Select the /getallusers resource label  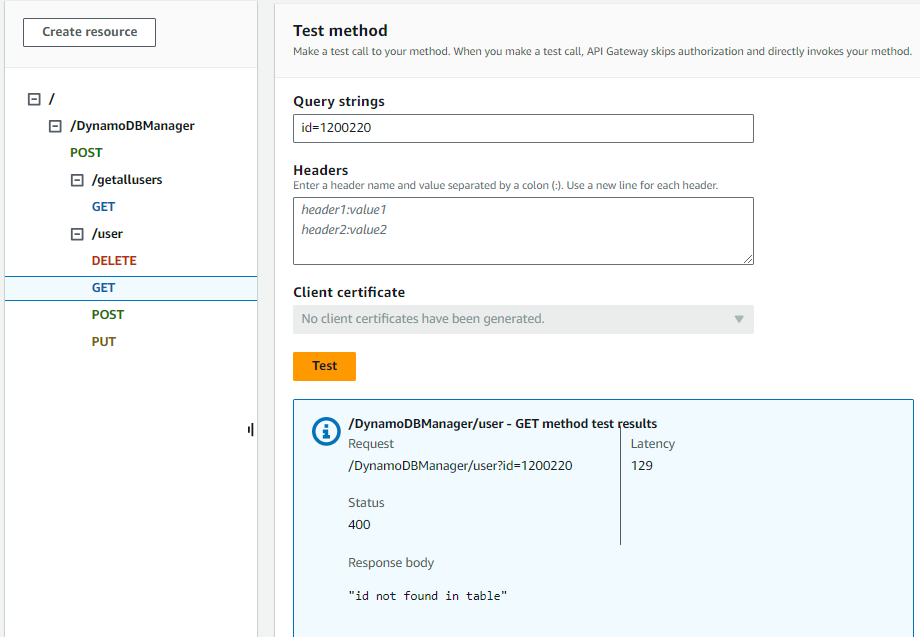(x=126, y=180)
